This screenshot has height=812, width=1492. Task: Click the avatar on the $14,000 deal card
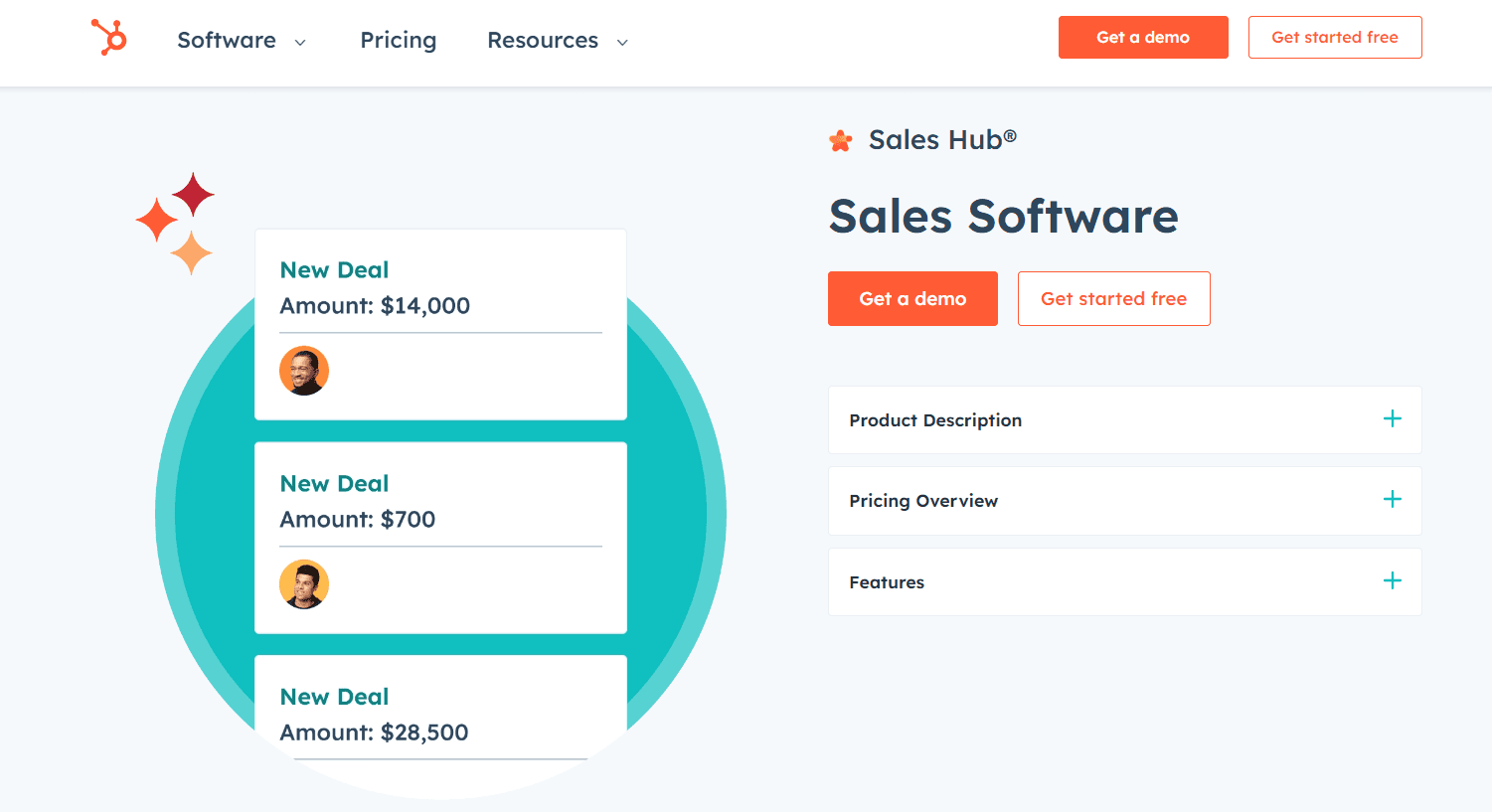point(304,371)
